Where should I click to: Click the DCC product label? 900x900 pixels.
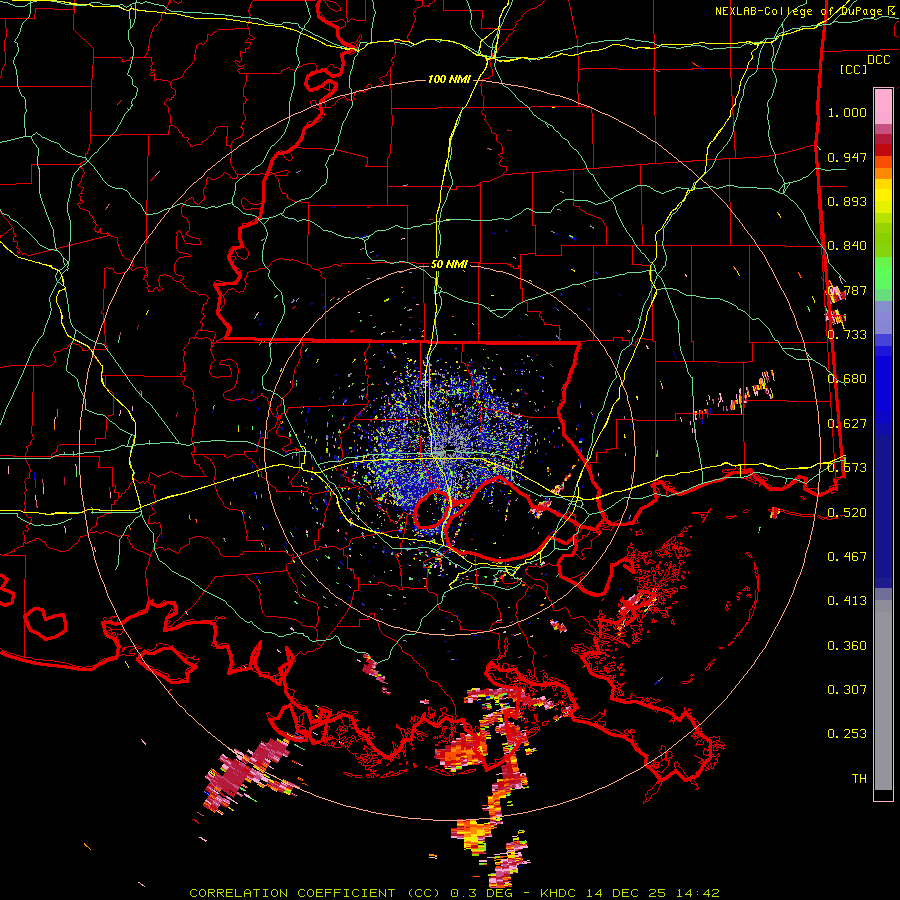click(x=878, y=60)
